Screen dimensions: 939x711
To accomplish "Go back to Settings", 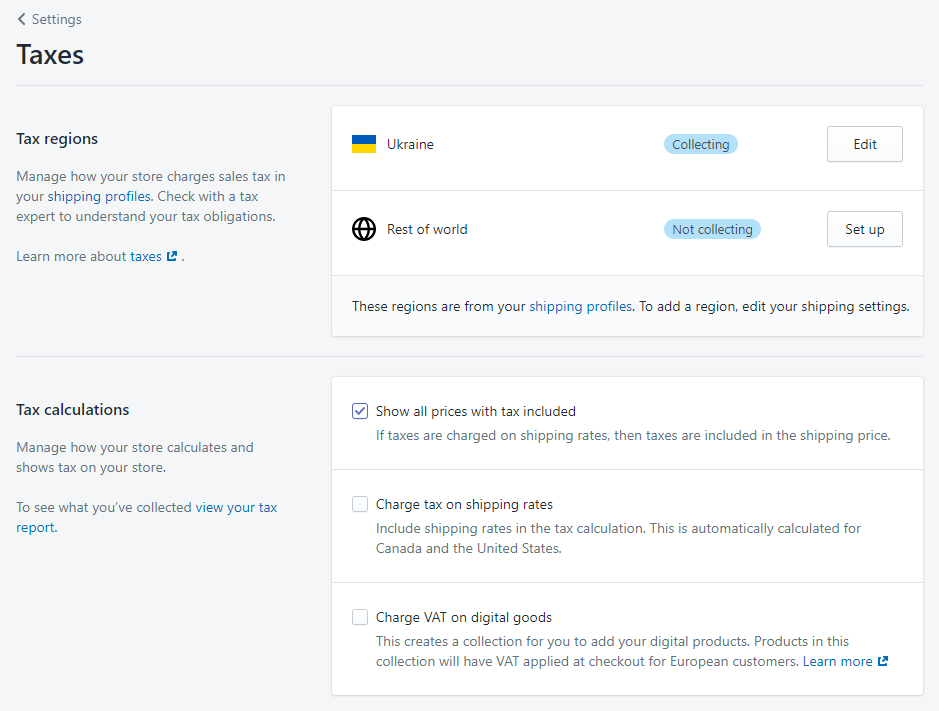I will [x=56, y=19].
